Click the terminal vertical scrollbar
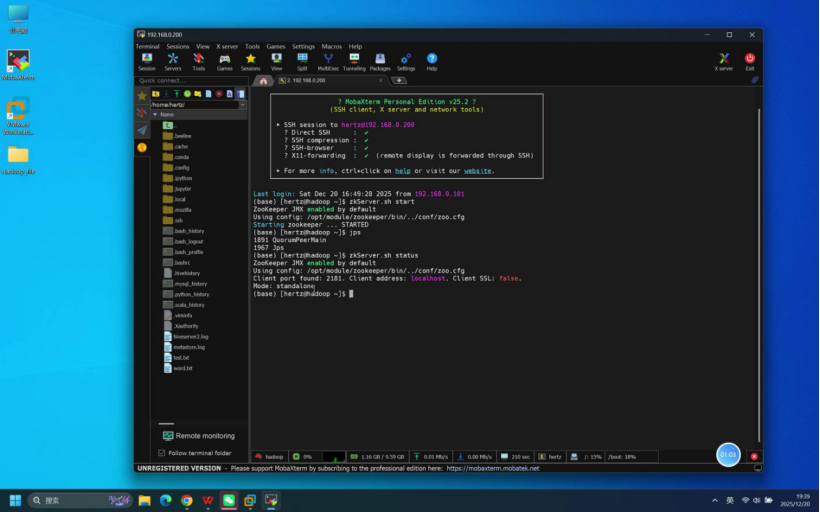 pyautogui.click(x=759, y=275)
